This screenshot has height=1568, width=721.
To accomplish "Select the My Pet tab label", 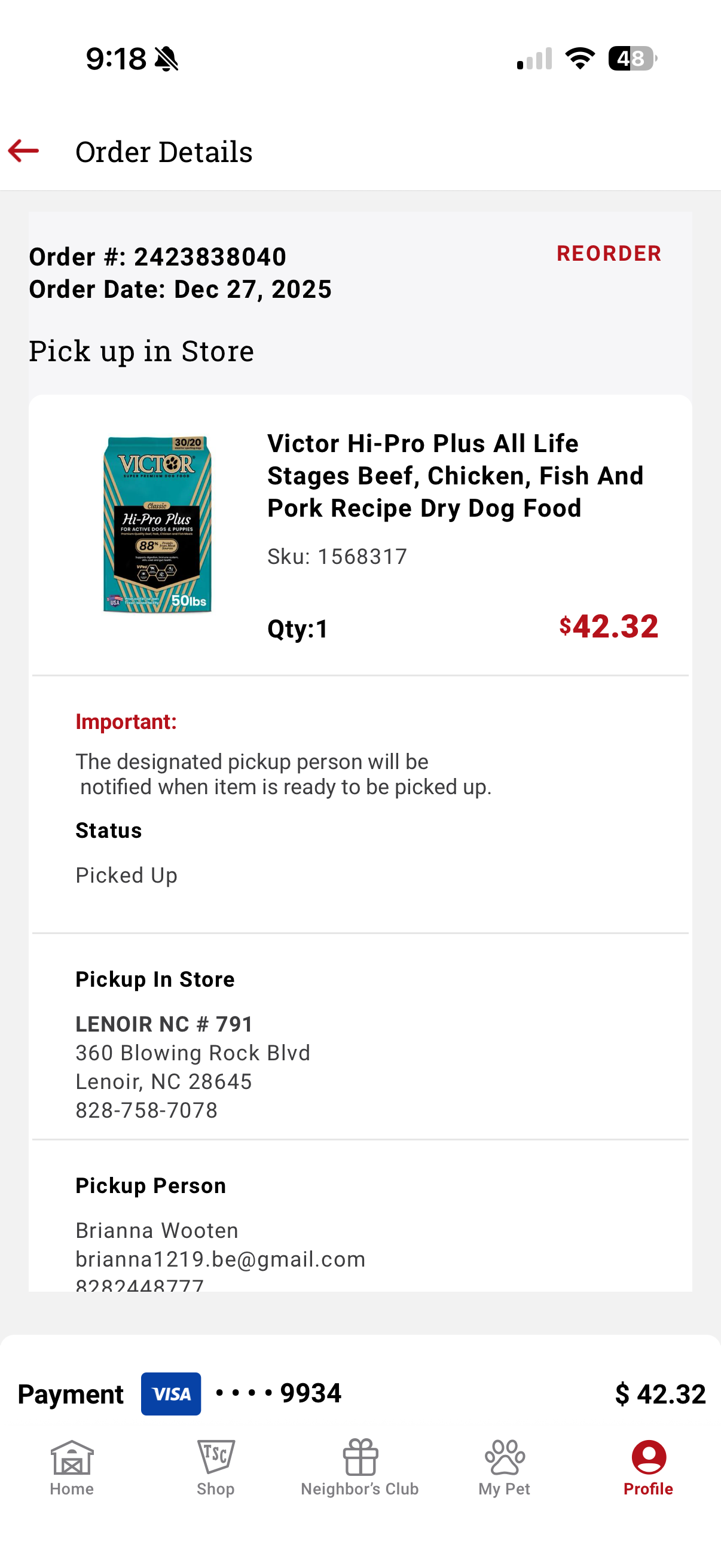I will [505, 1489].
